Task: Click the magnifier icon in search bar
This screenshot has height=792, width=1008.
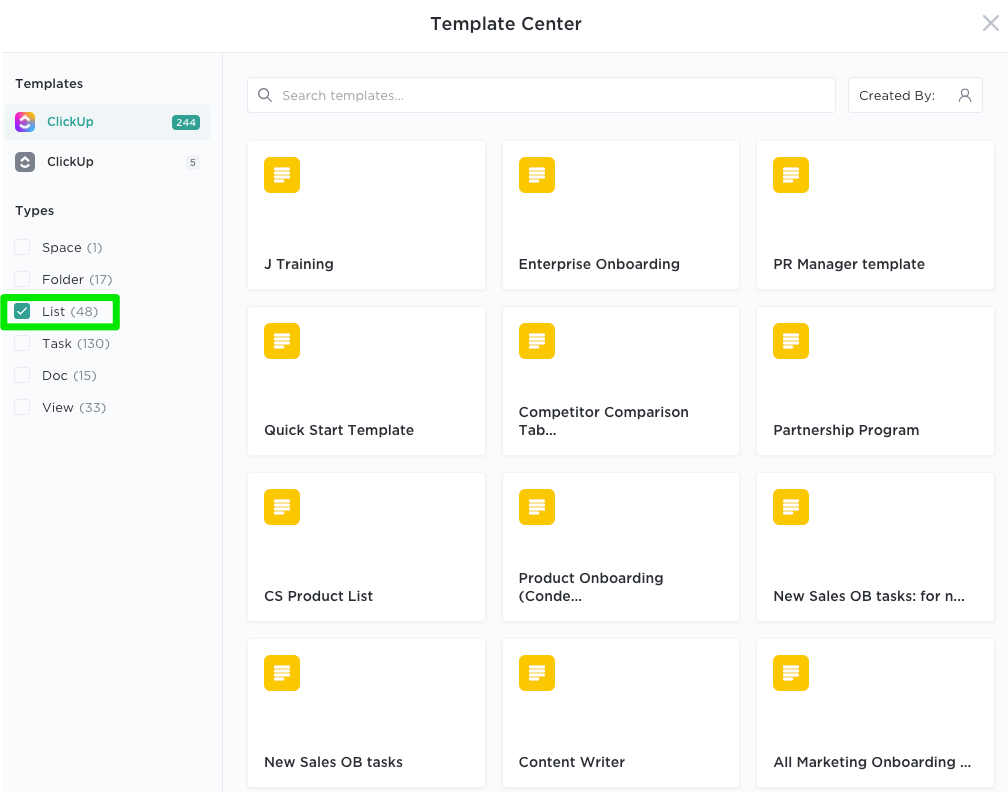Action: tap(265, 95)
